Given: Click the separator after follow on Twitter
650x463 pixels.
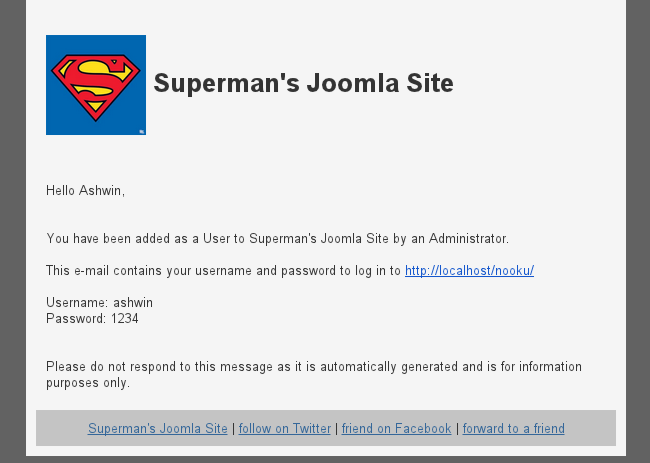Looking at the screenshot, I should (336, 428).
